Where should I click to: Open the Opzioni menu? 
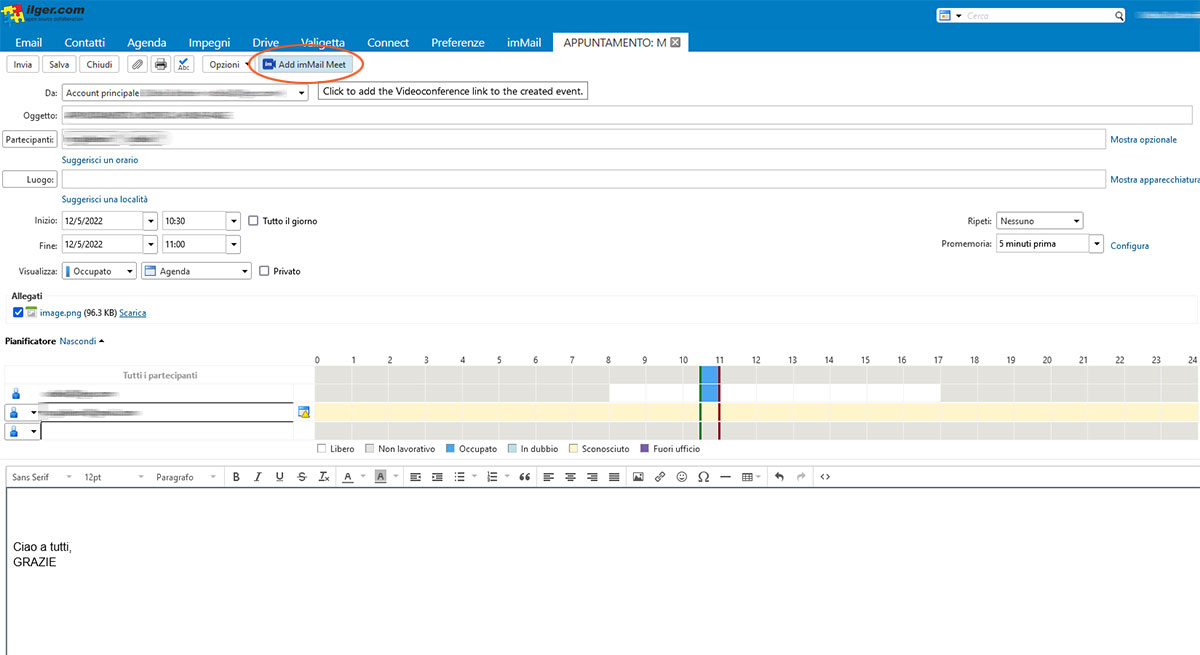coord(228,64)
